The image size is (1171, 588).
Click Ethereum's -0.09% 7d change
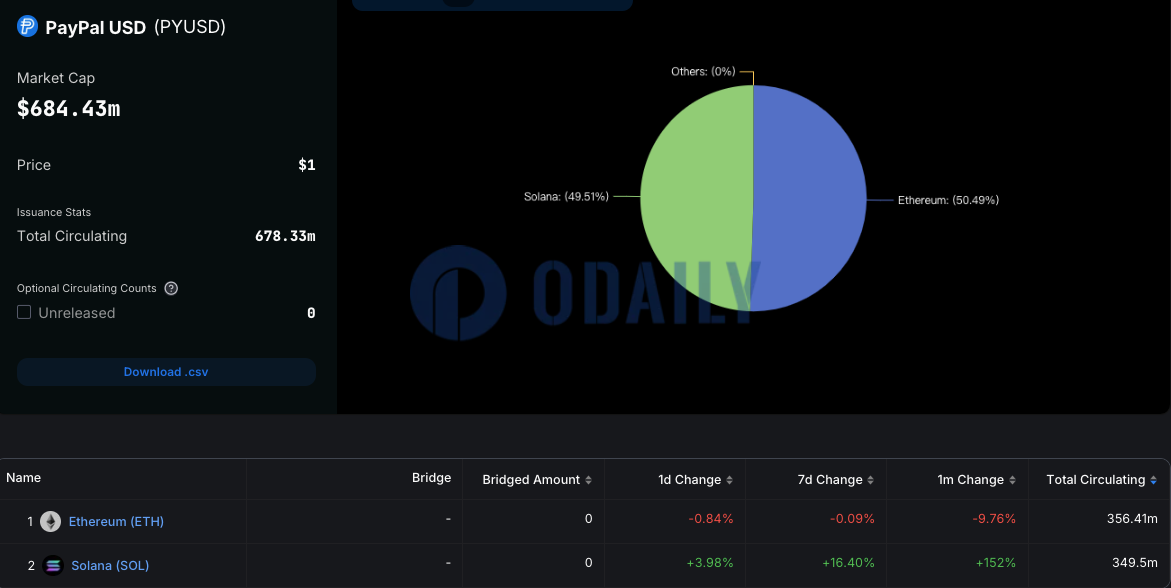click(x=851, y=519)
